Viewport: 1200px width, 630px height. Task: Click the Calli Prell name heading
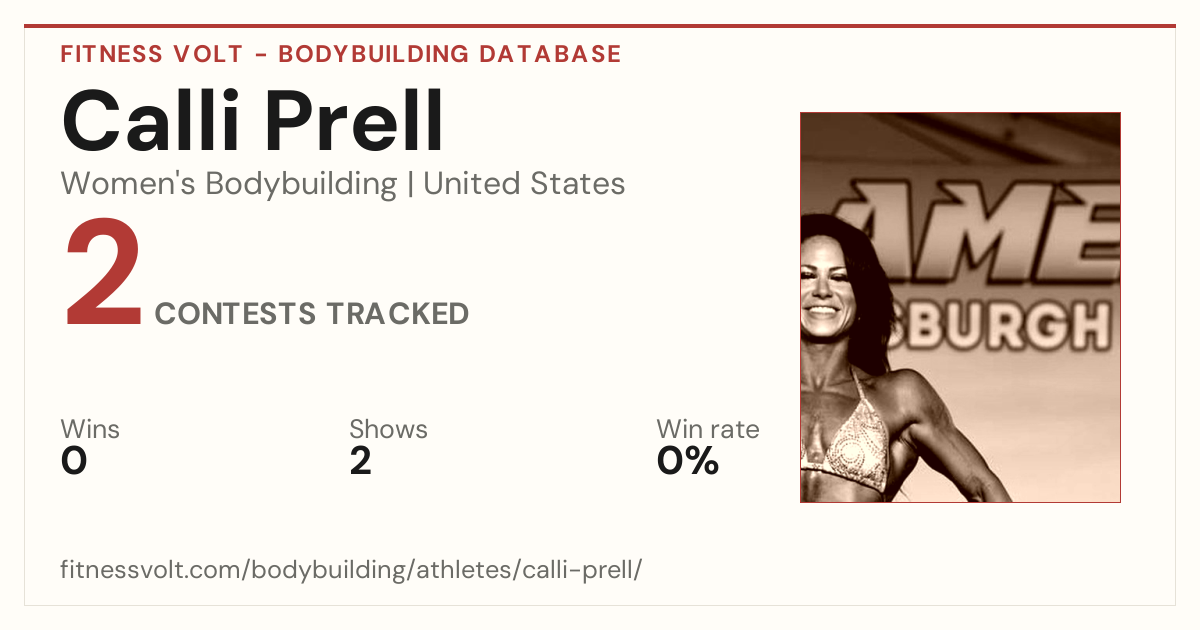click(x=253, y=122)
